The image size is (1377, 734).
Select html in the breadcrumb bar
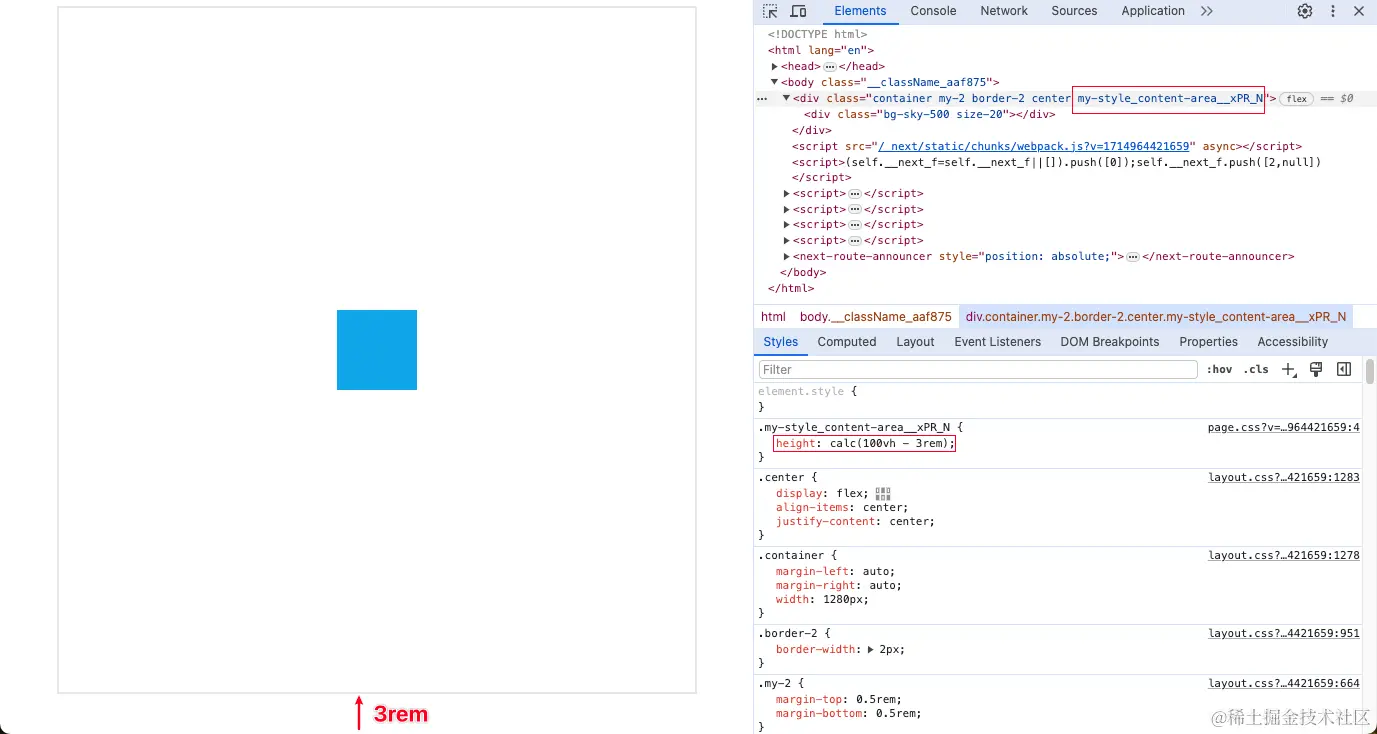773,317
